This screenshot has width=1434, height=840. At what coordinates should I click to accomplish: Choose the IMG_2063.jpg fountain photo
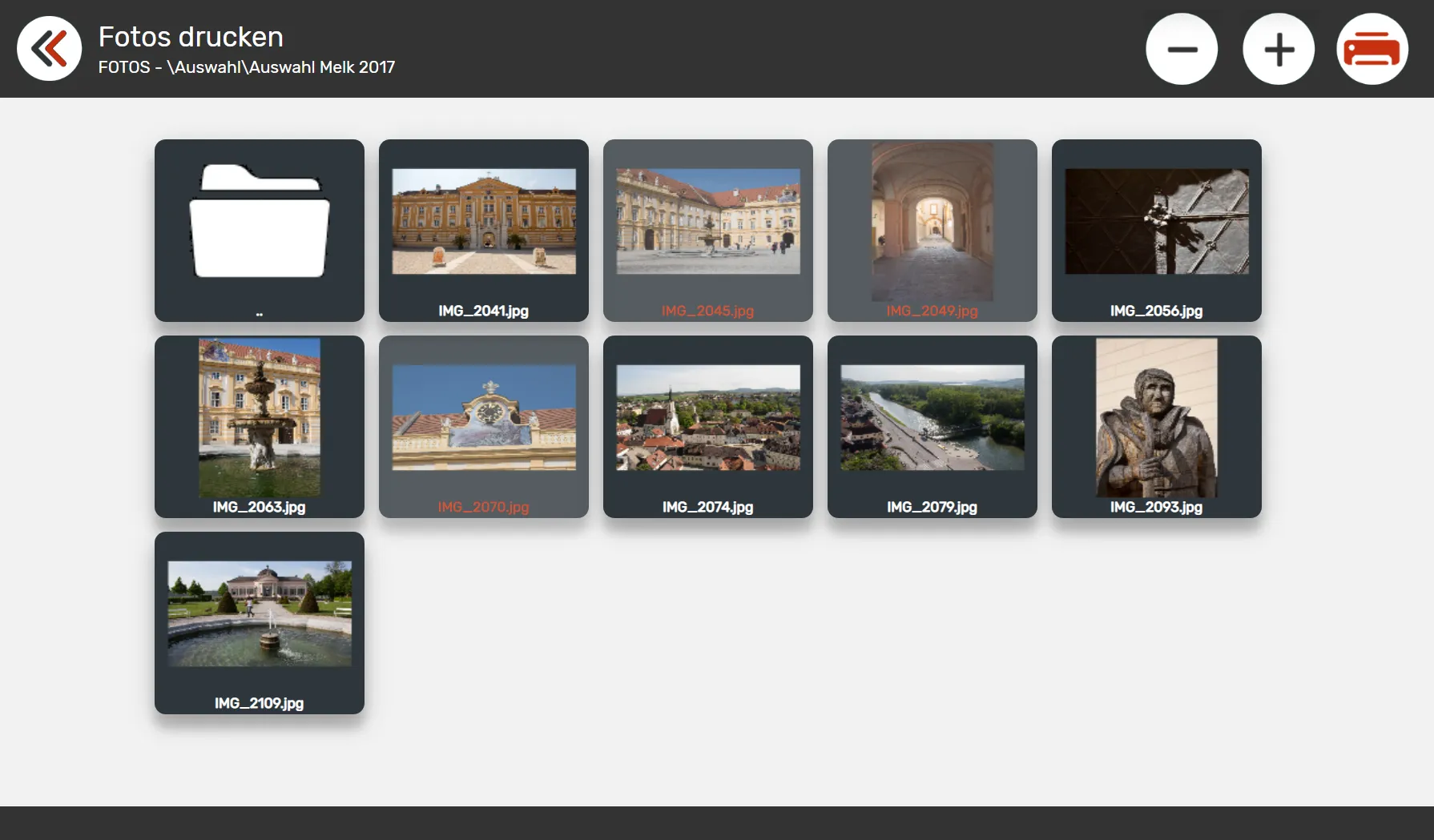pos(259,417)
